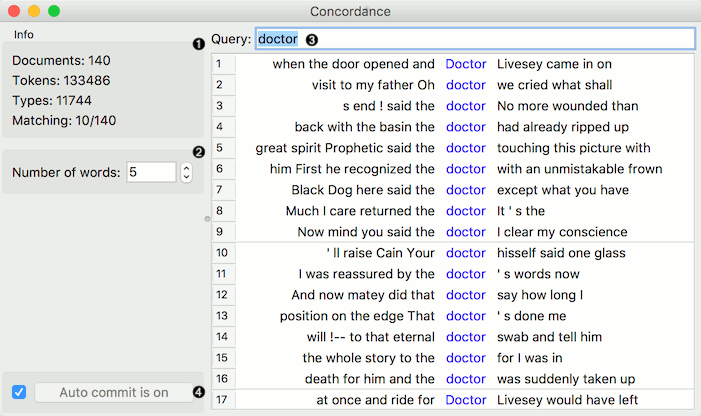701x416 pixels.
Task: Click the red close window button
Action: (x=14, y=11)
